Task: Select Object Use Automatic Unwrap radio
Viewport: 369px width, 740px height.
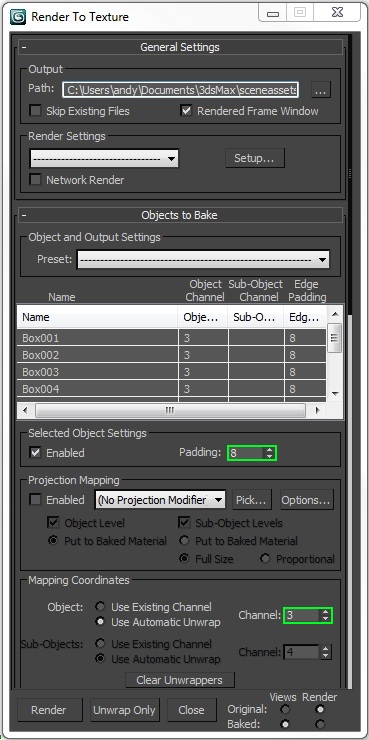Action: click(100, 622)
